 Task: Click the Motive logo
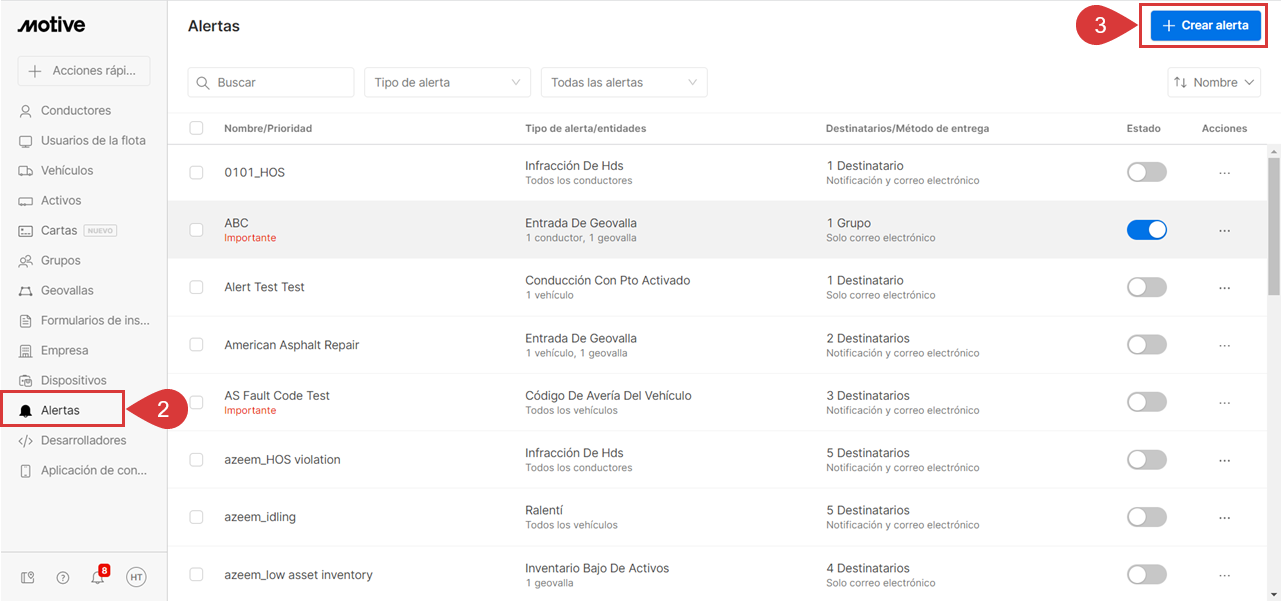click(51, 25)
